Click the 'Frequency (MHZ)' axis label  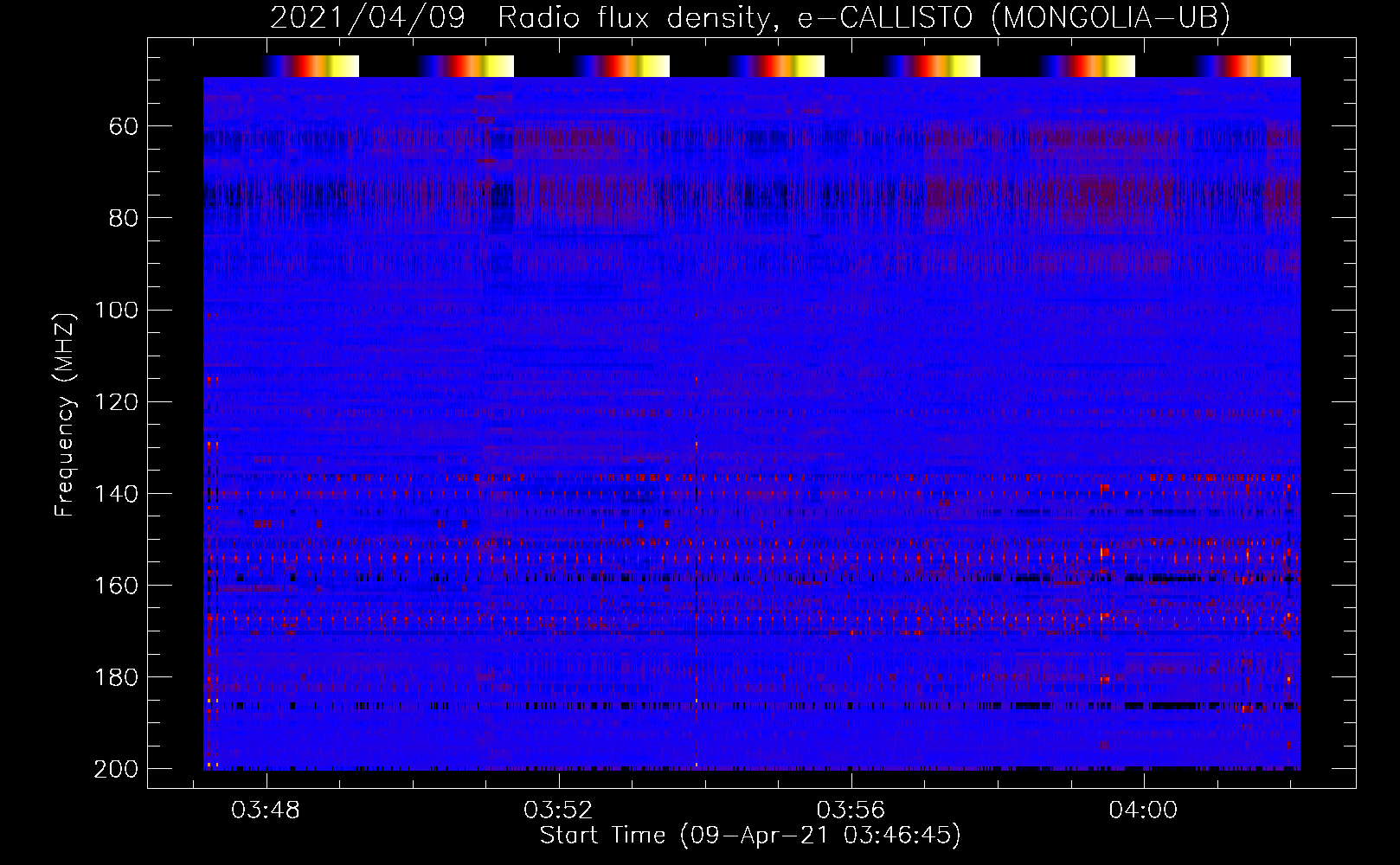coord(65,415)
